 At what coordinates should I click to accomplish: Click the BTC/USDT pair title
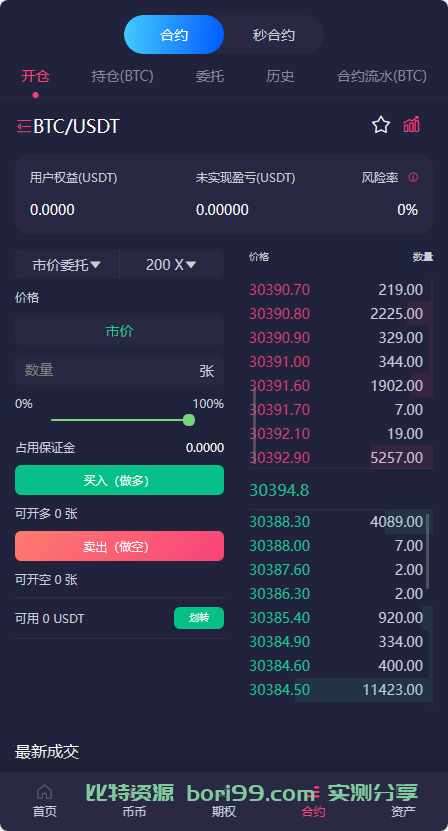[76, 127]
